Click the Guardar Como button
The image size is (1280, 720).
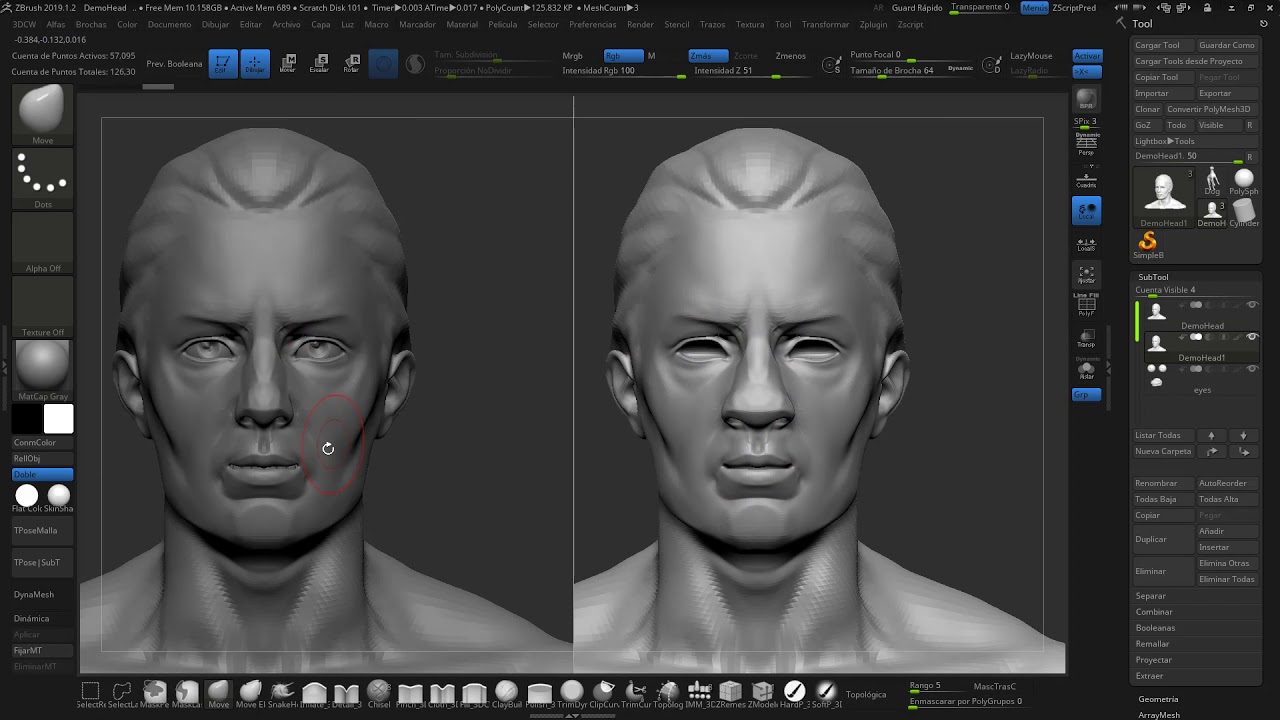point(1227,45)
